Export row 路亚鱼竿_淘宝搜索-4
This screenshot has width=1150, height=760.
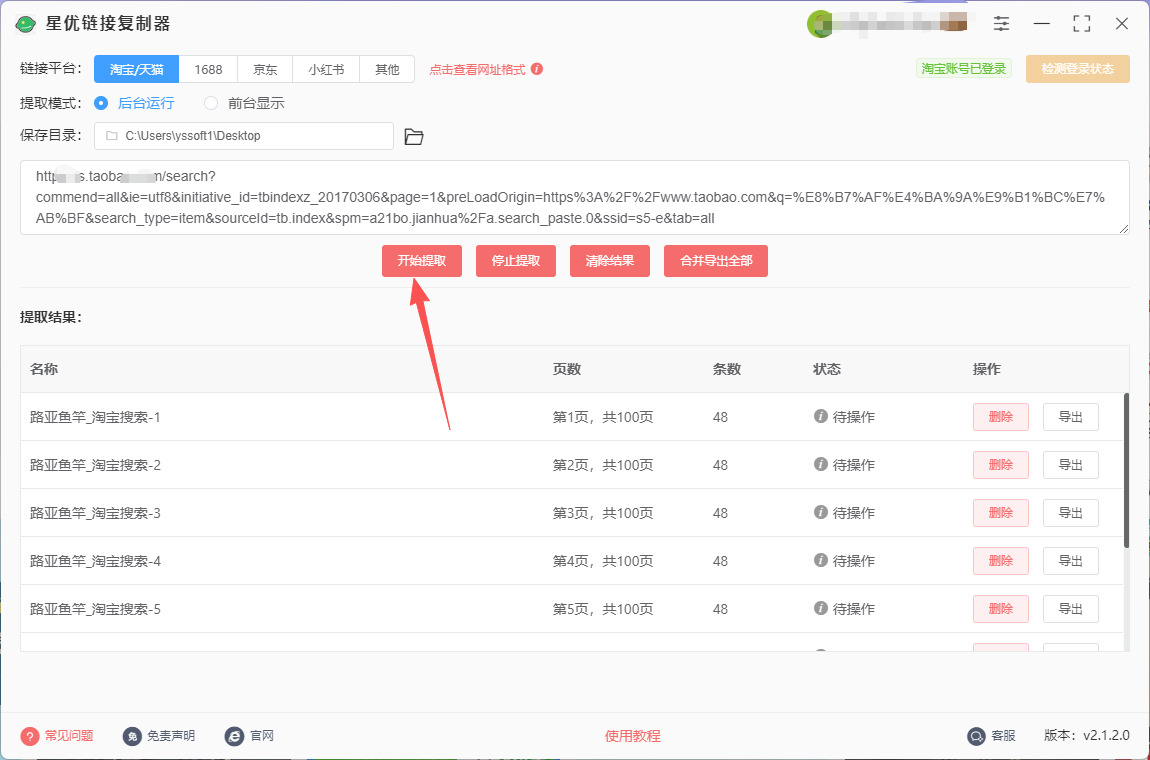tap(1071, 561)
